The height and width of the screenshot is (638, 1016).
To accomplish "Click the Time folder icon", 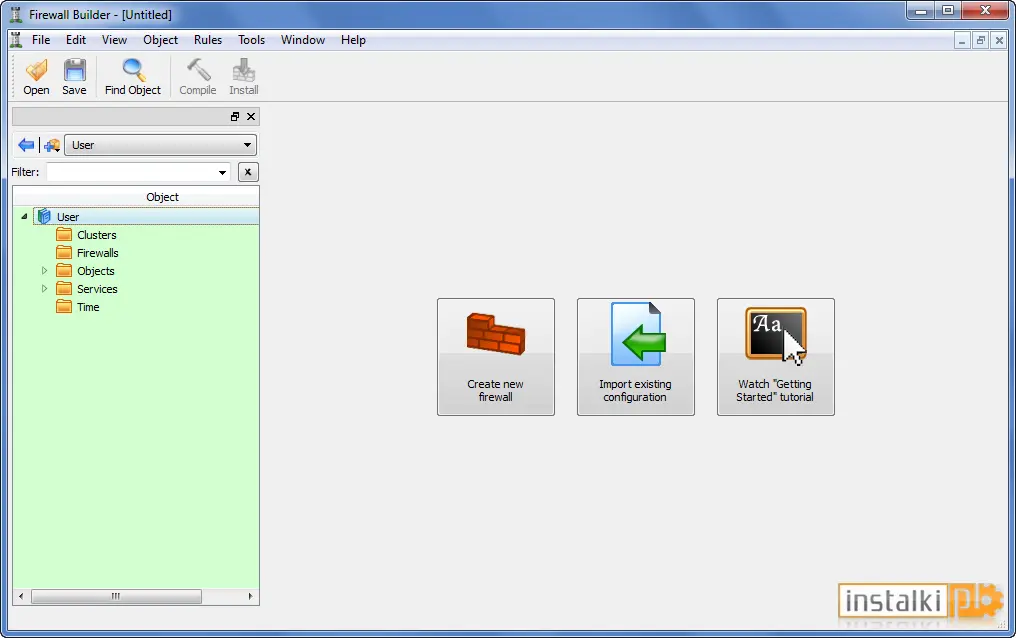I will pos(64,307).
